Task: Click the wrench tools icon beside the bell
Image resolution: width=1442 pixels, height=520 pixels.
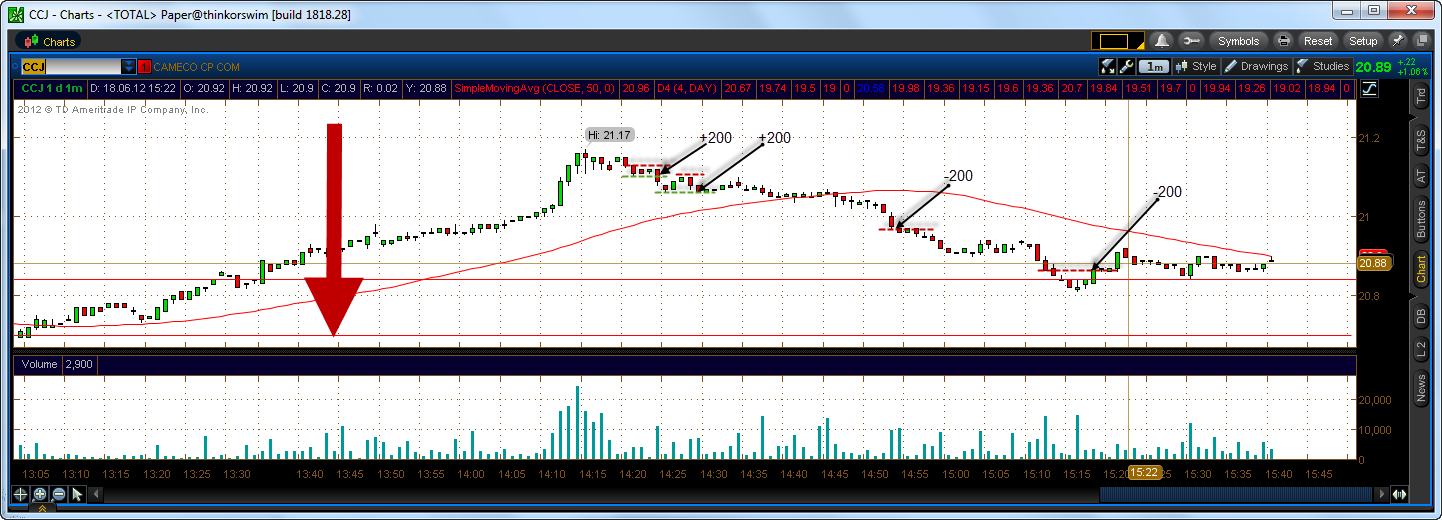Action: tap(1190, 41)
